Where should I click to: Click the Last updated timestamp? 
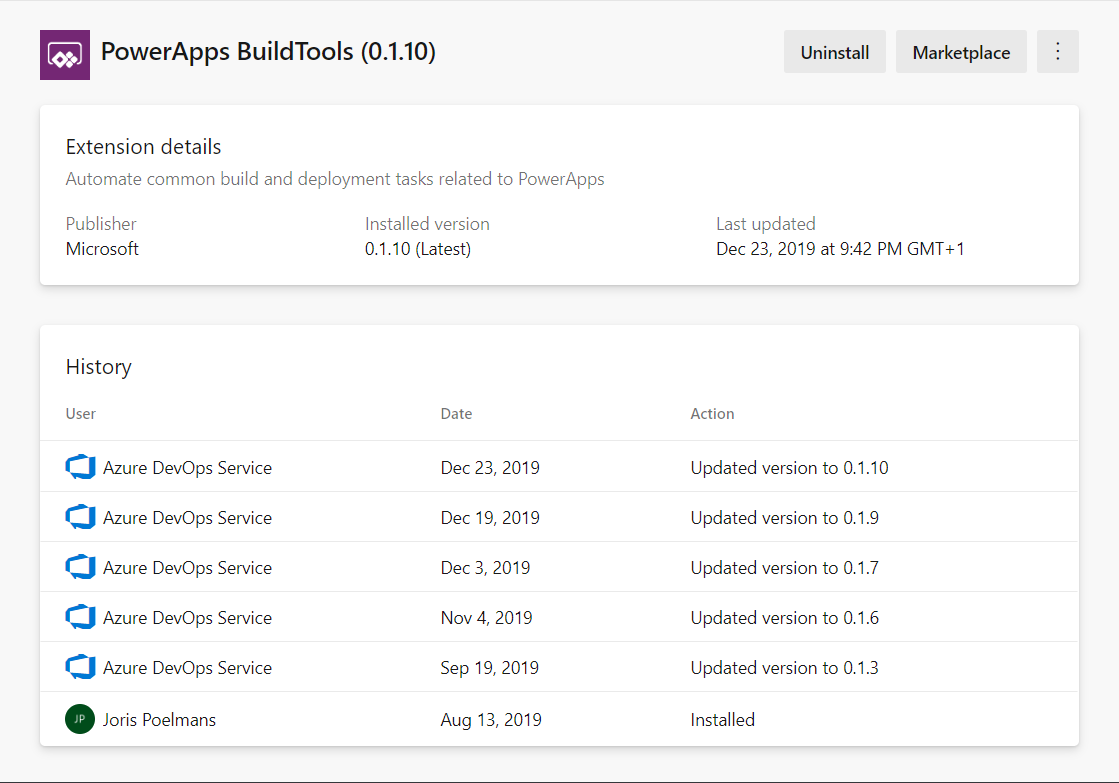pos(839,248)
